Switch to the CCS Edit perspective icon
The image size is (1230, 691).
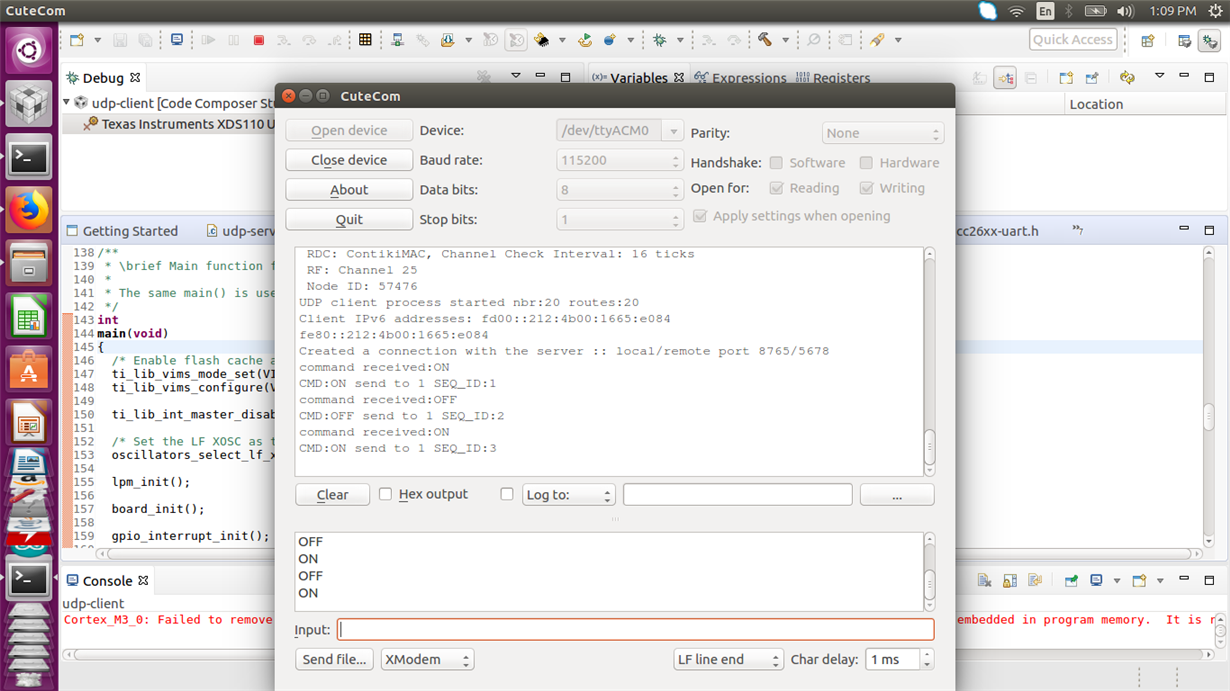click(1184, 41)
